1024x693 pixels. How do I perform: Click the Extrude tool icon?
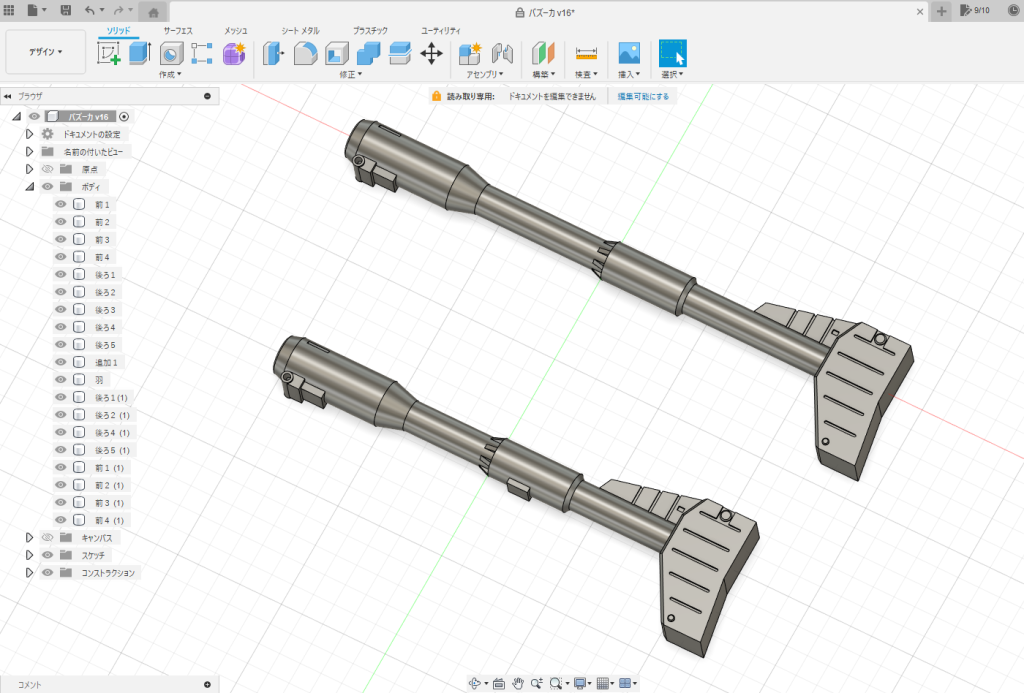139,53
